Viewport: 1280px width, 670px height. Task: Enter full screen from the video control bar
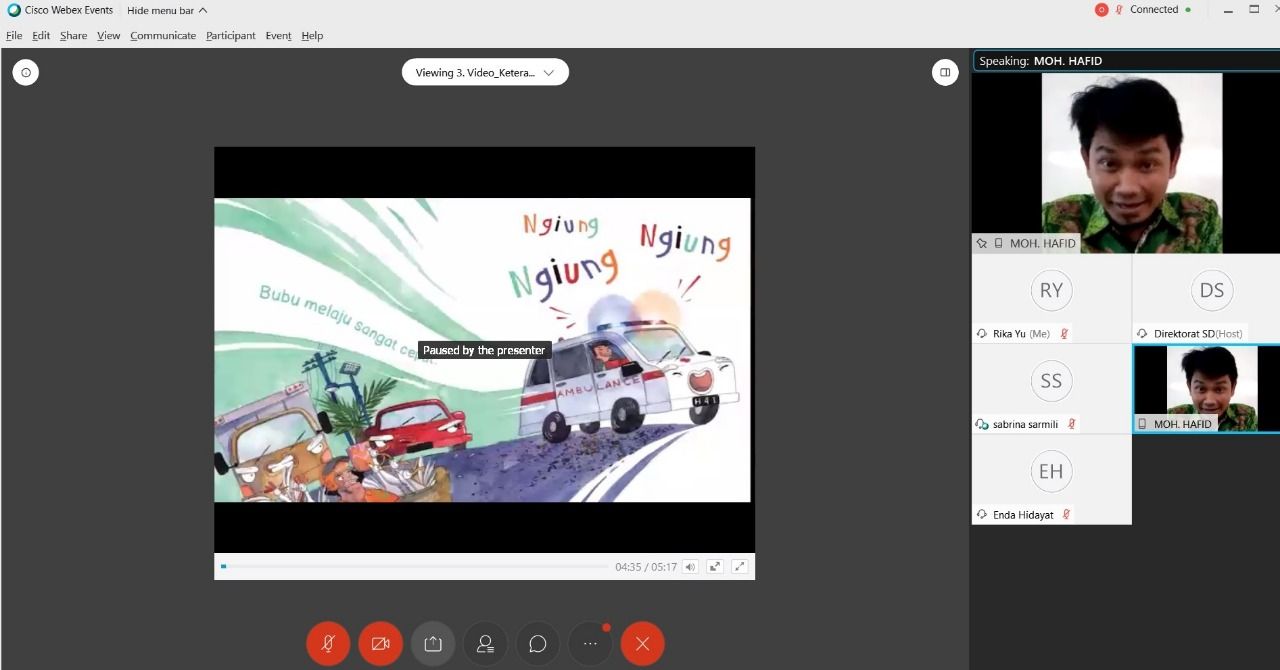740,567
